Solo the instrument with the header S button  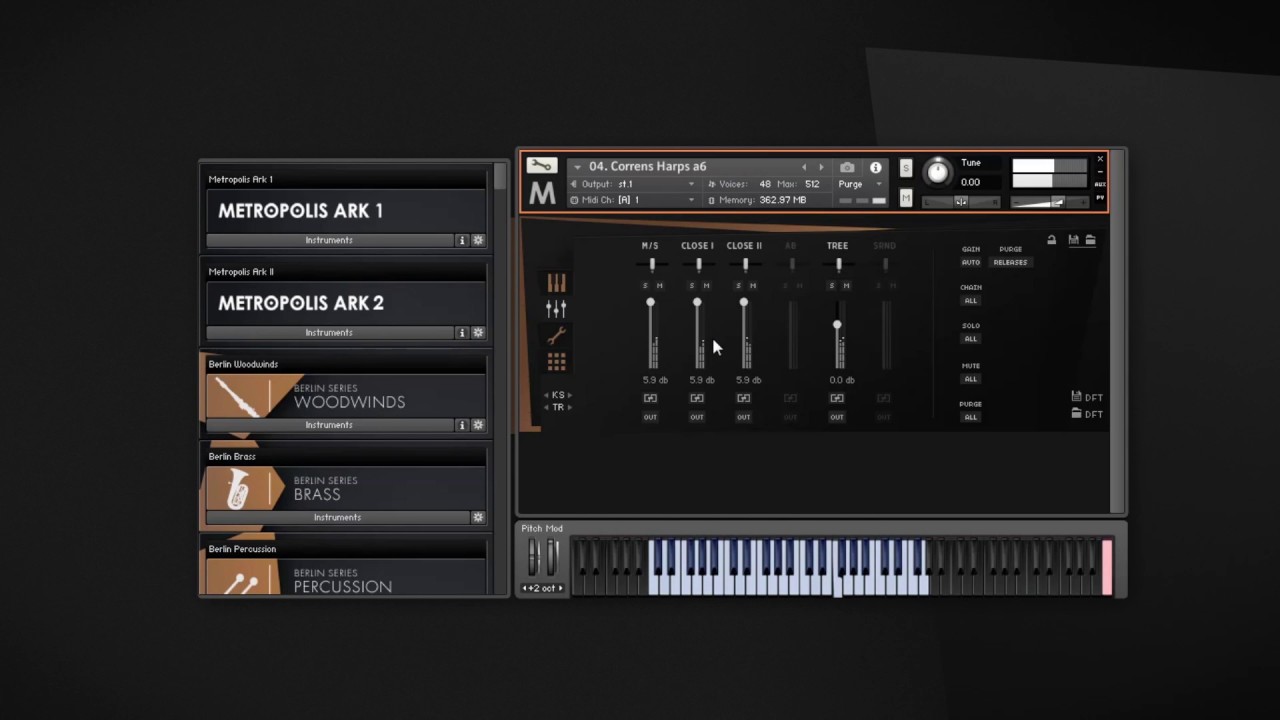[906, 168]
